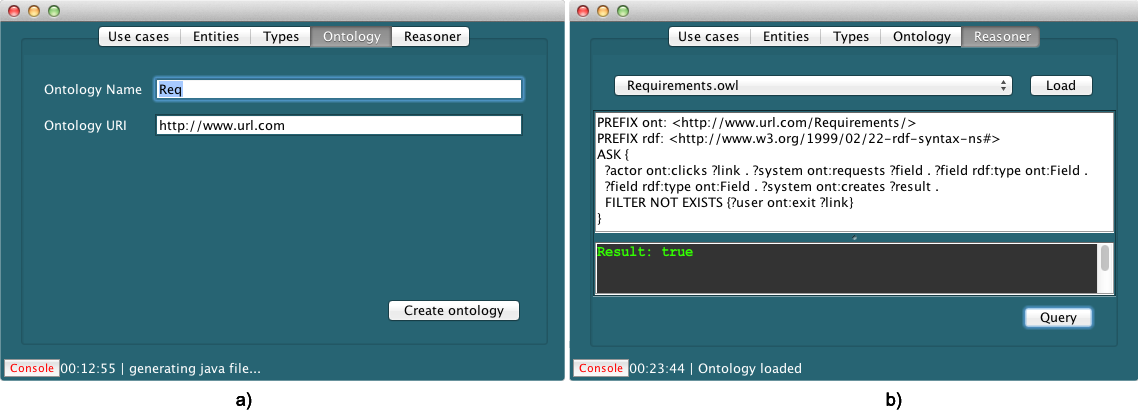Viewport: 1138px width, 411px height.
Task: Open the Console in left window status bar
Action: click(31, 368)
